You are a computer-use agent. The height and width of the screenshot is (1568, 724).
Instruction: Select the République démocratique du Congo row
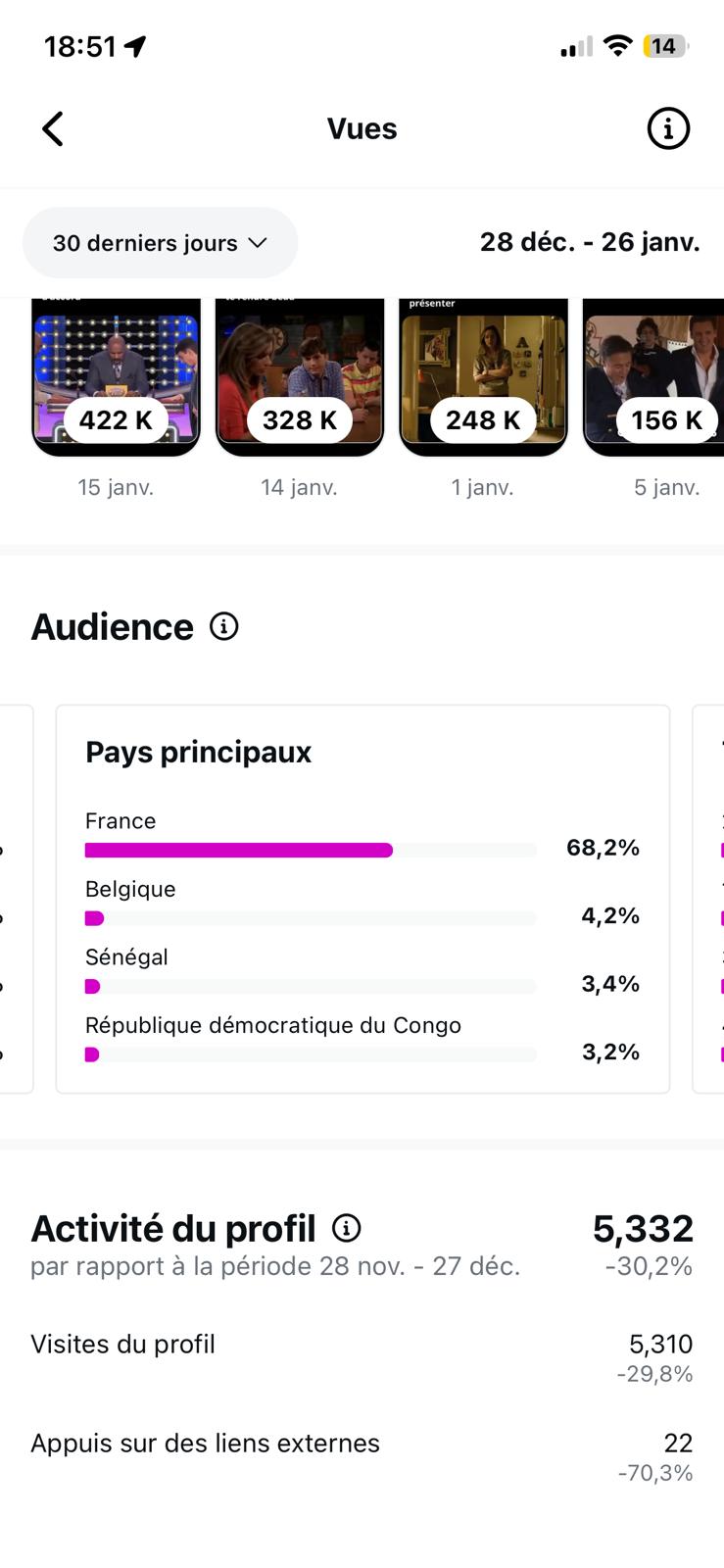click(362, 1039)
